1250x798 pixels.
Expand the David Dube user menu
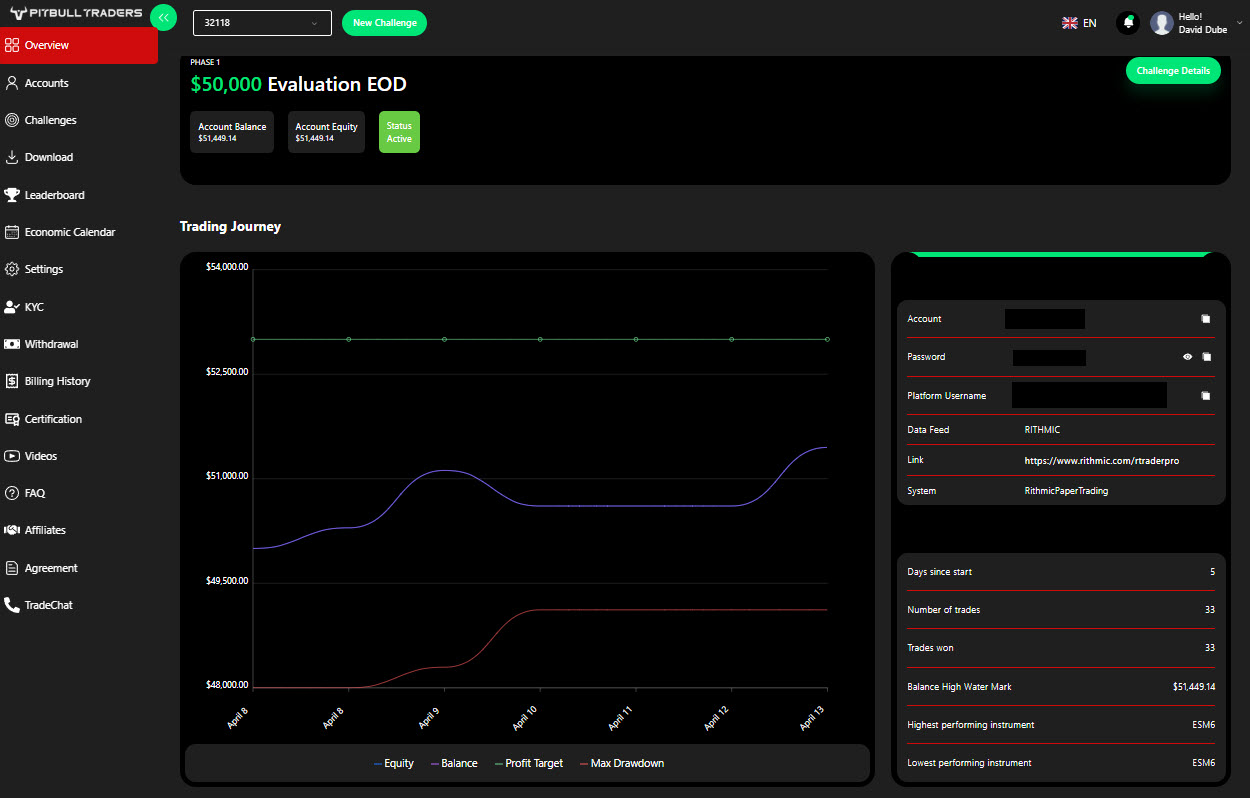point(1240,23)
